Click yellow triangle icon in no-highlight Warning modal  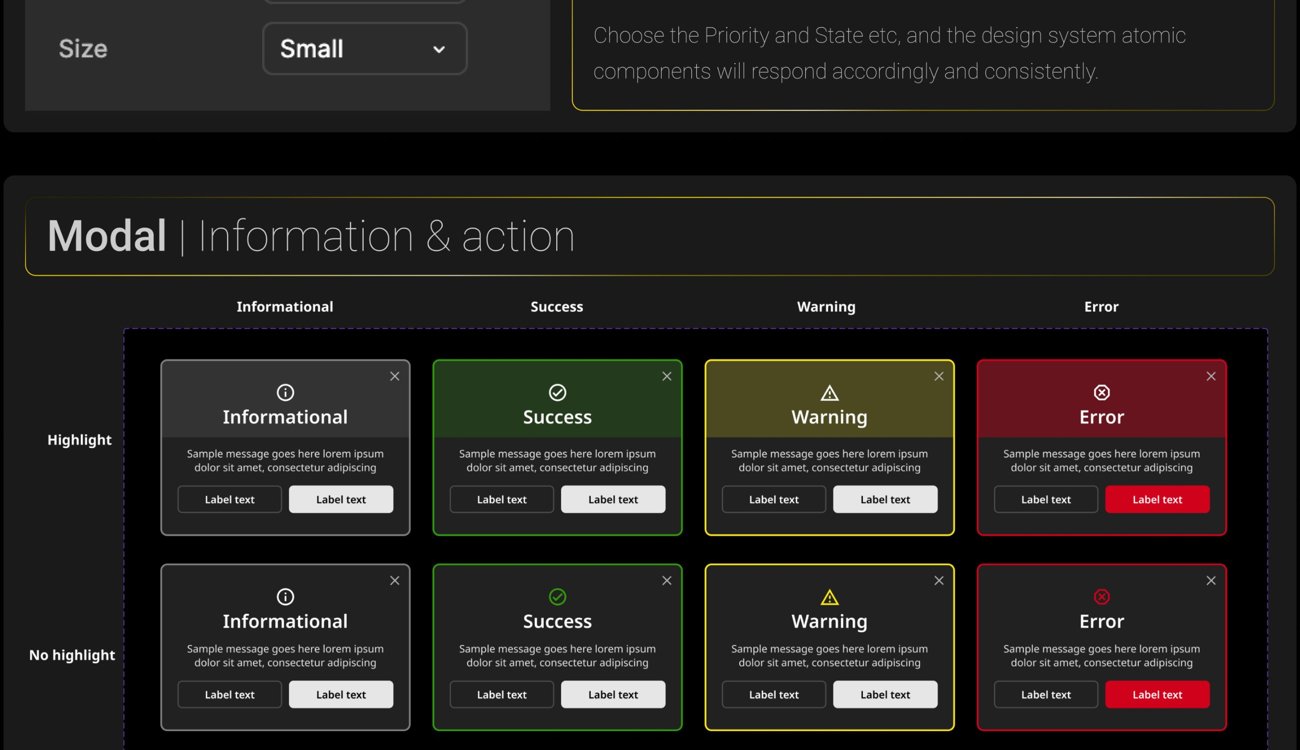point(829,597)
